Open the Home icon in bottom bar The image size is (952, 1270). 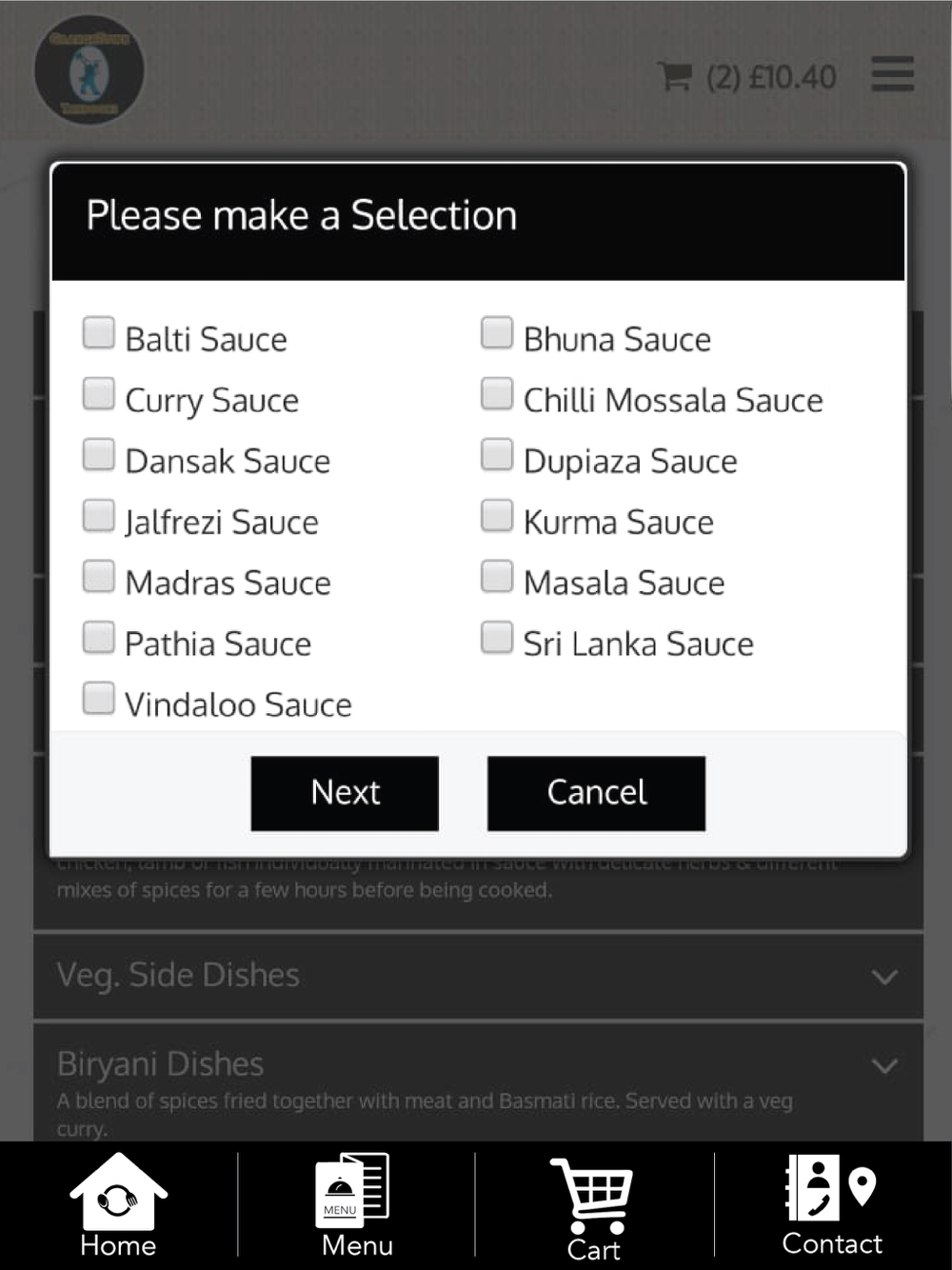118,1204
